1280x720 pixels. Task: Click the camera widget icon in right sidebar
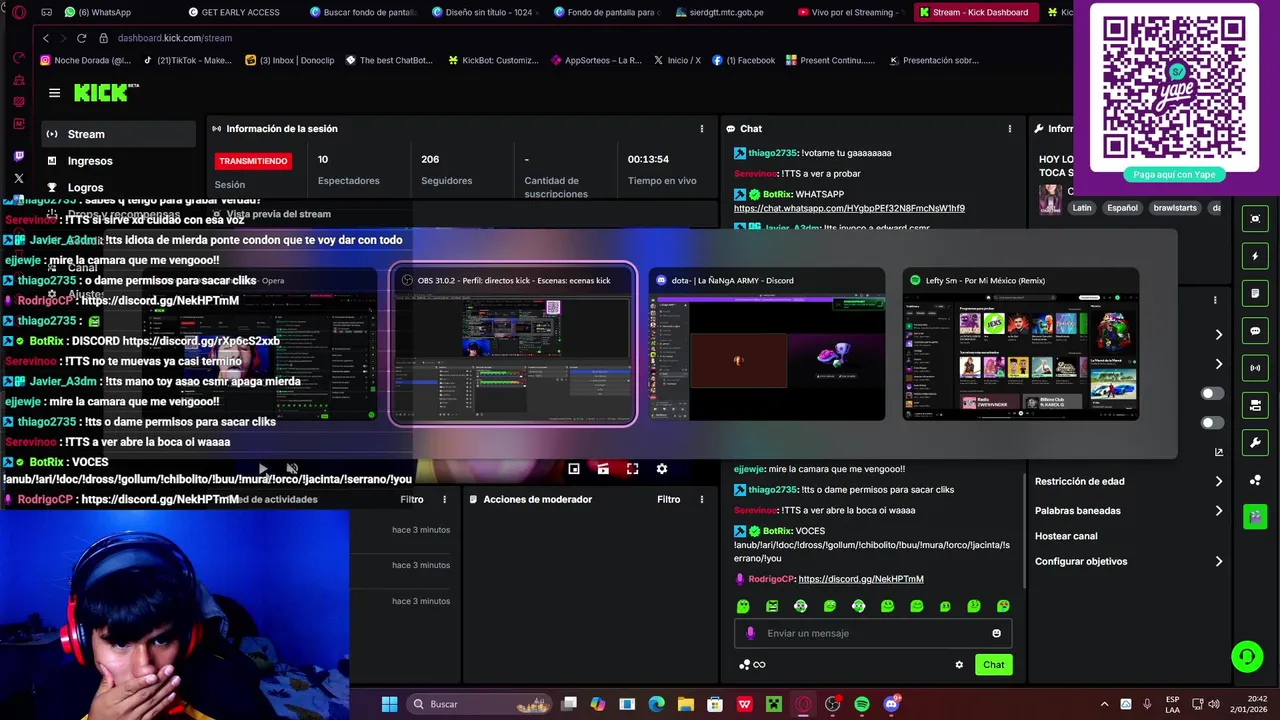click(x=1255, y=405)
